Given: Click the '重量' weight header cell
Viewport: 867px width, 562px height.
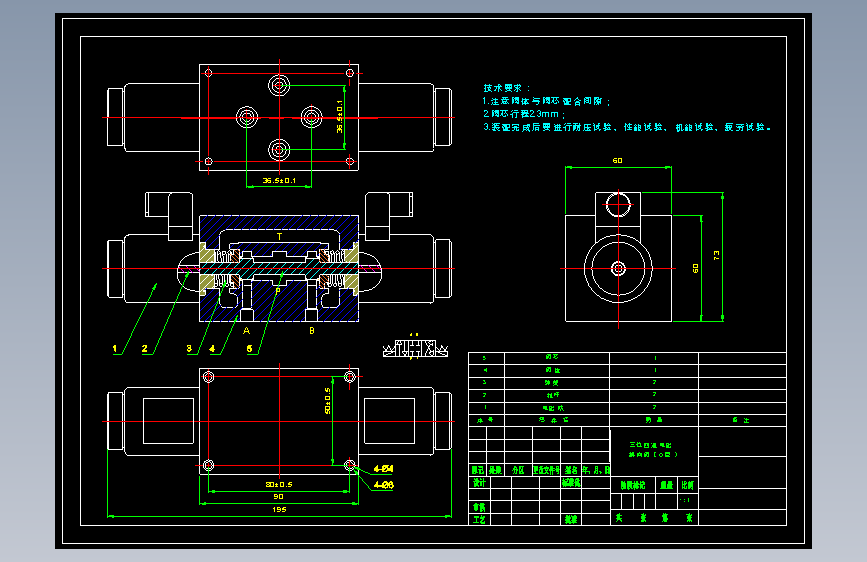Looking at the screenshot, I should (666, 485).
